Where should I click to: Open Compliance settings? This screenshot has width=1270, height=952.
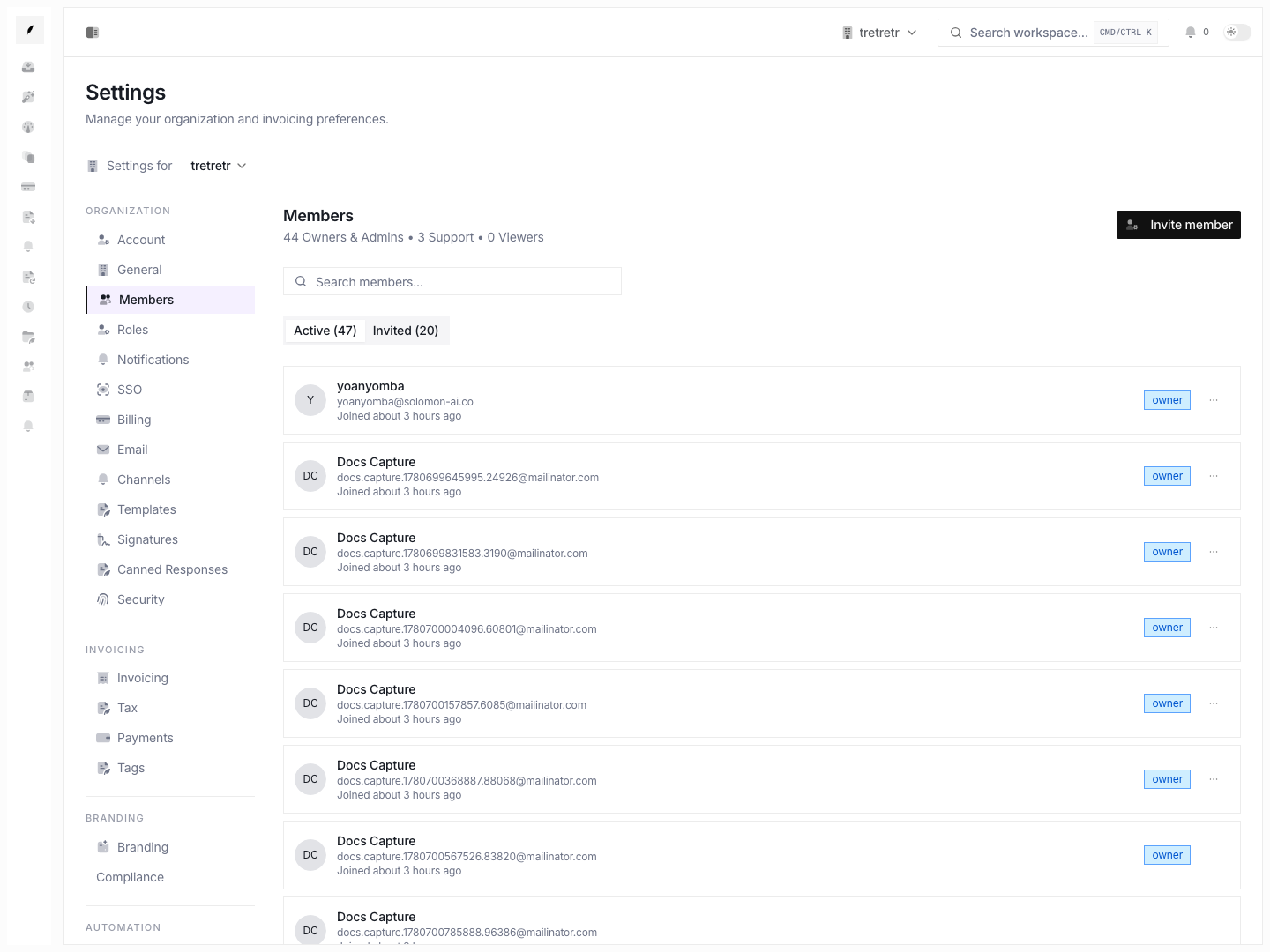(170, 877)
